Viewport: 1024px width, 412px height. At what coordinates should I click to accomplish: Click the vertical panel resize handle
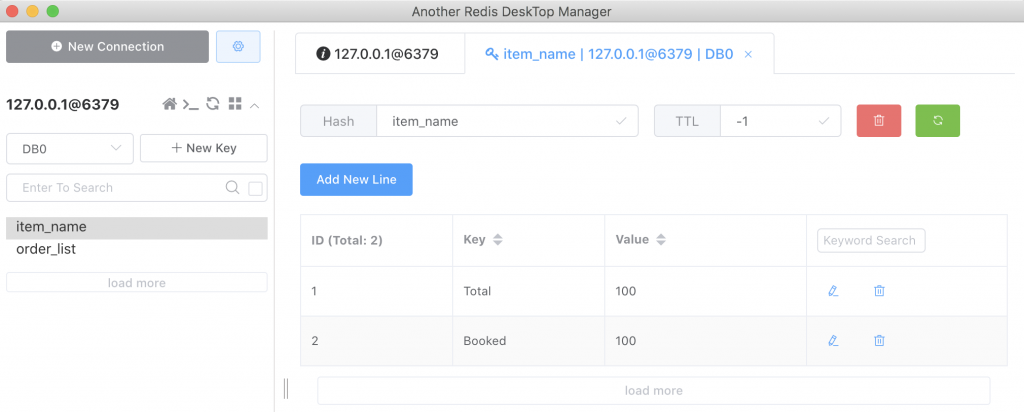[x=286, y=388]
